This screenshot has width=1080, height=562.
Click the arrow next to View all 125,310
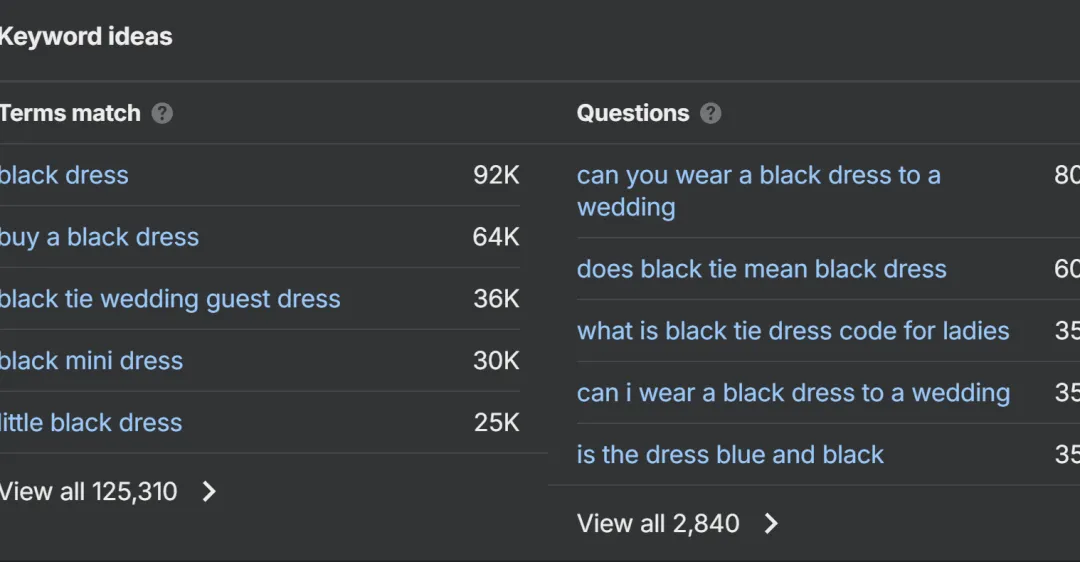pyautogui.click(x=209, y=491)
